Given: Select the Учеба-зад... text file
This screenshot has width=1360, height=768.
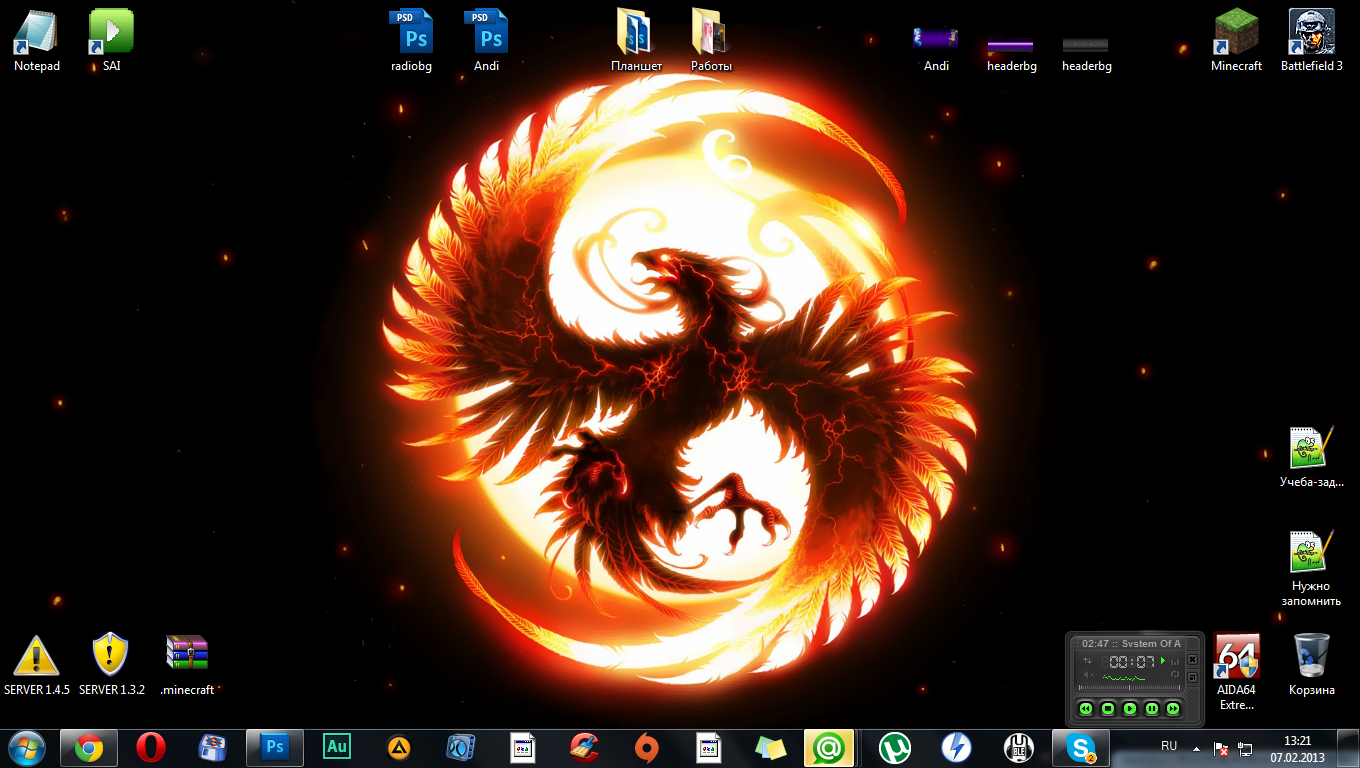Looking at the screenshot, I should click(x=1311, y=456).
